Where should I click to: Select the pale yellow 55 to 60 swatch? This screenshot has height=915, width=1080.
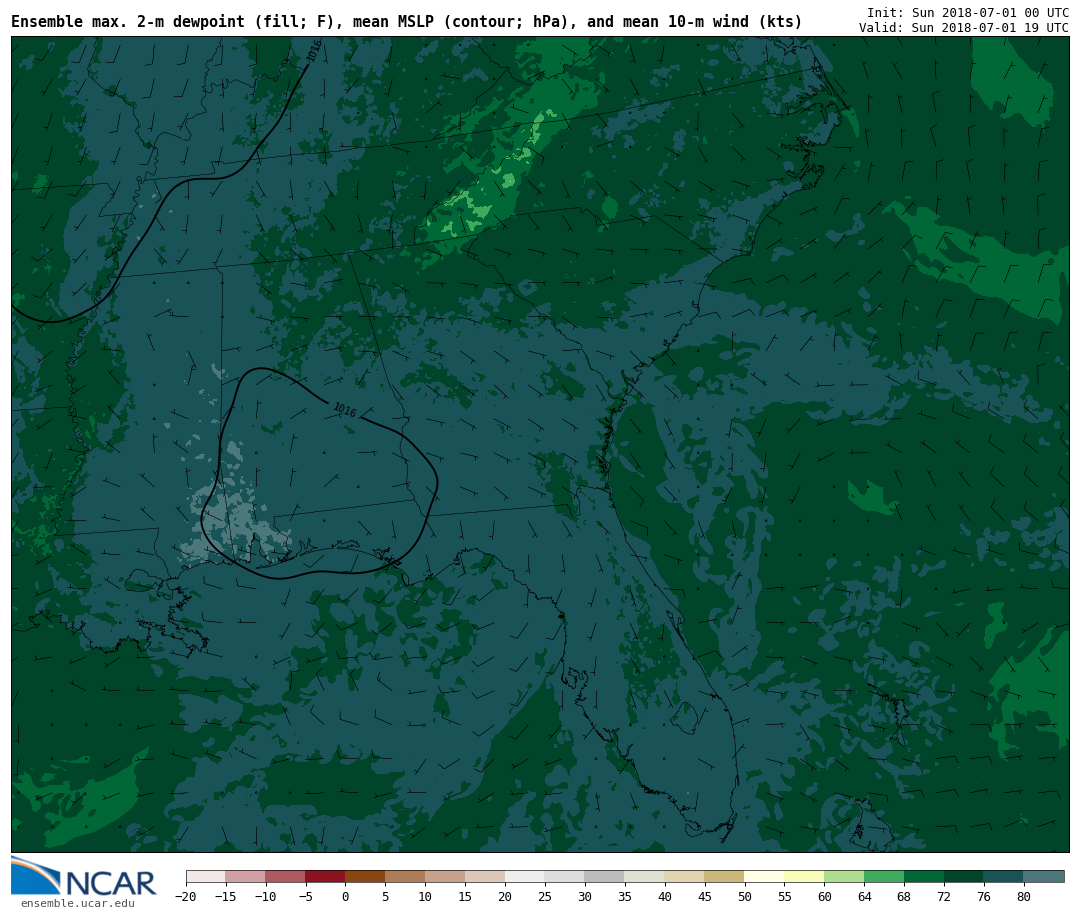pyautogui.click(x=804, y=876)
